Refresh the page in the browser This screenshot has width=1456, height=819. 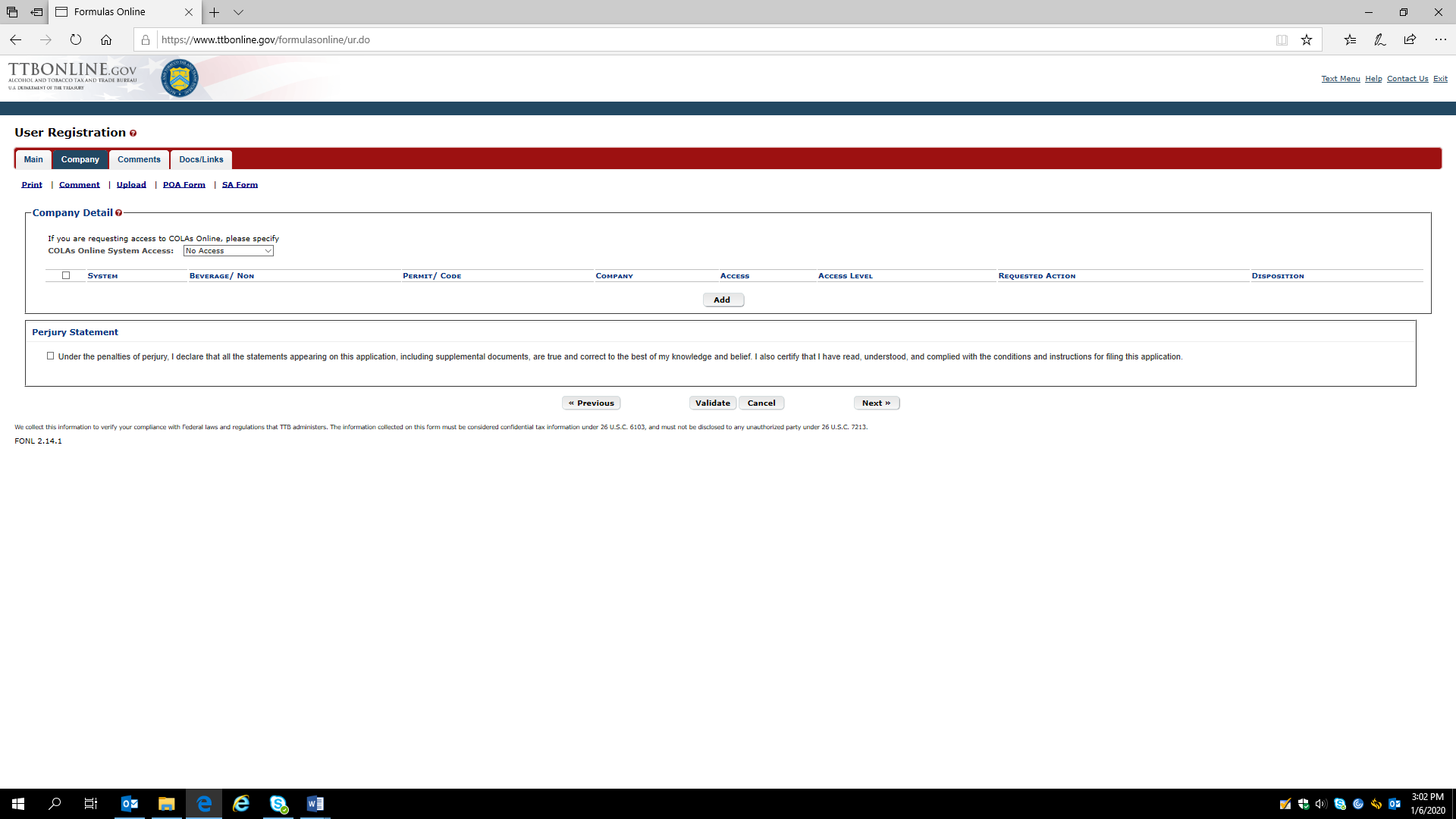(x=76, y=39)
